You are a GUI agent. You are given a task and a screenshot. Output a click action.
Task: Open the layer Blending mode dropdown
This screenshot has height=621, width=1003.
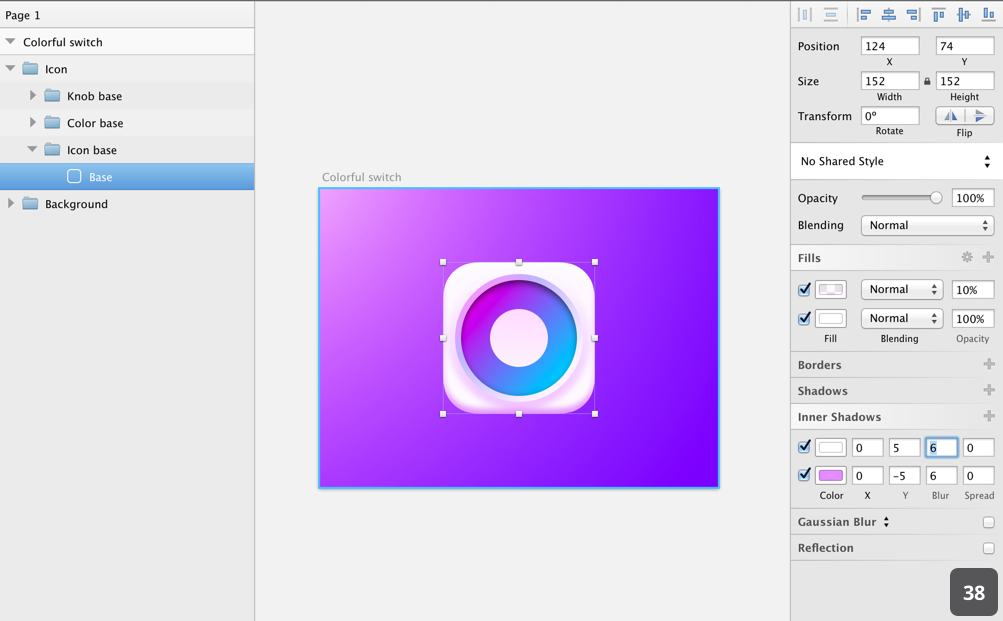(927, 225)
